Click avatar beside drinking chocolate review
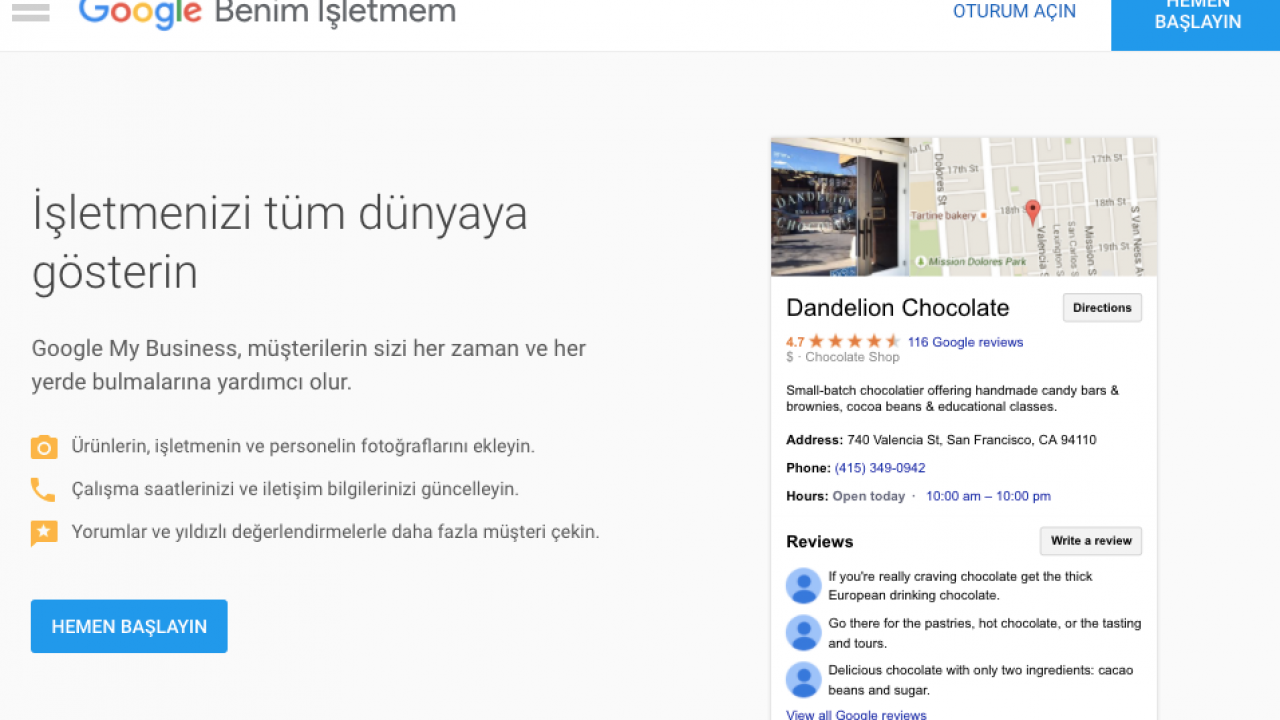1280x720 pixels. click(x=803, y=586)
